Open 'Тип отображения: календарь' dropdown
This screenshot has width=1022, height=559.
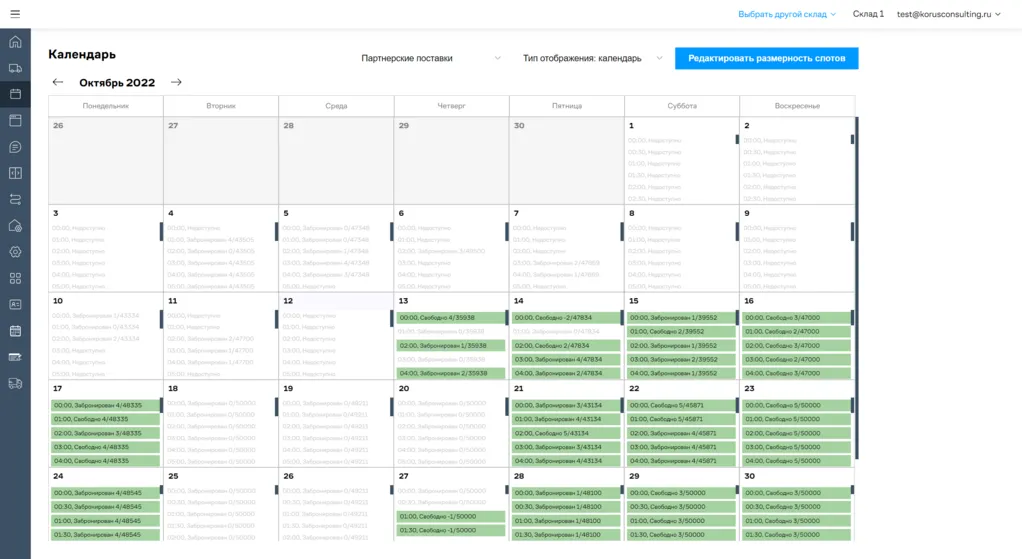pyautogui.click(x=592, y=58)
